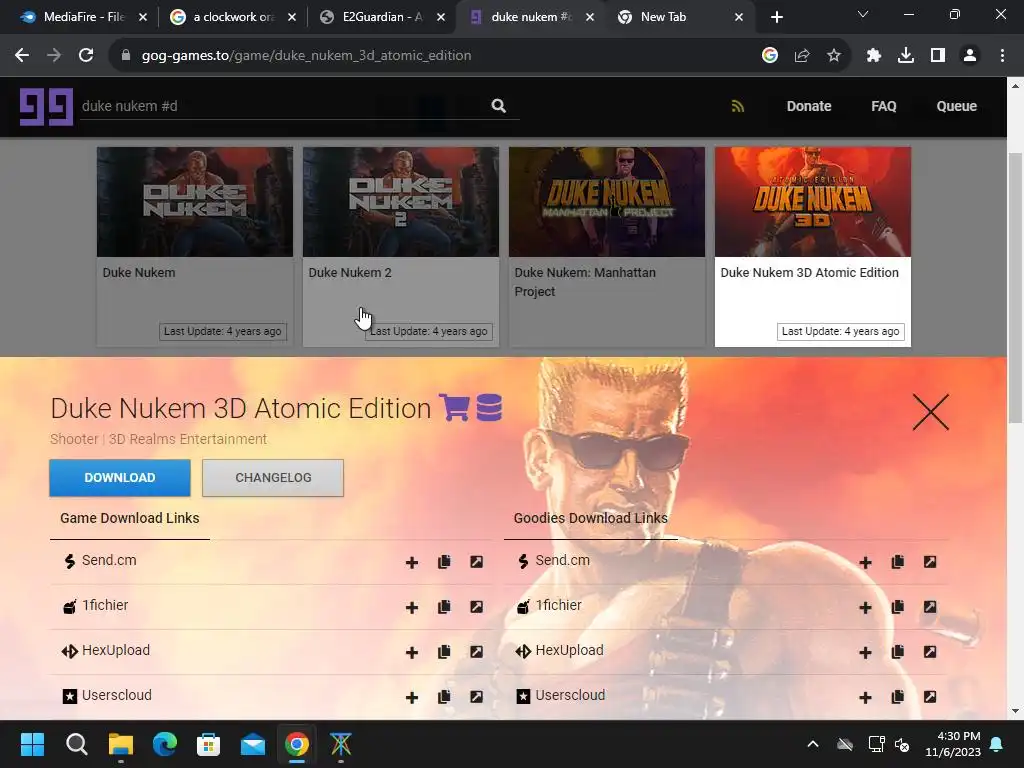Reload the page with refresh icon
The width and height of the screenshot is (1024, 768).
tap(86, 56)
